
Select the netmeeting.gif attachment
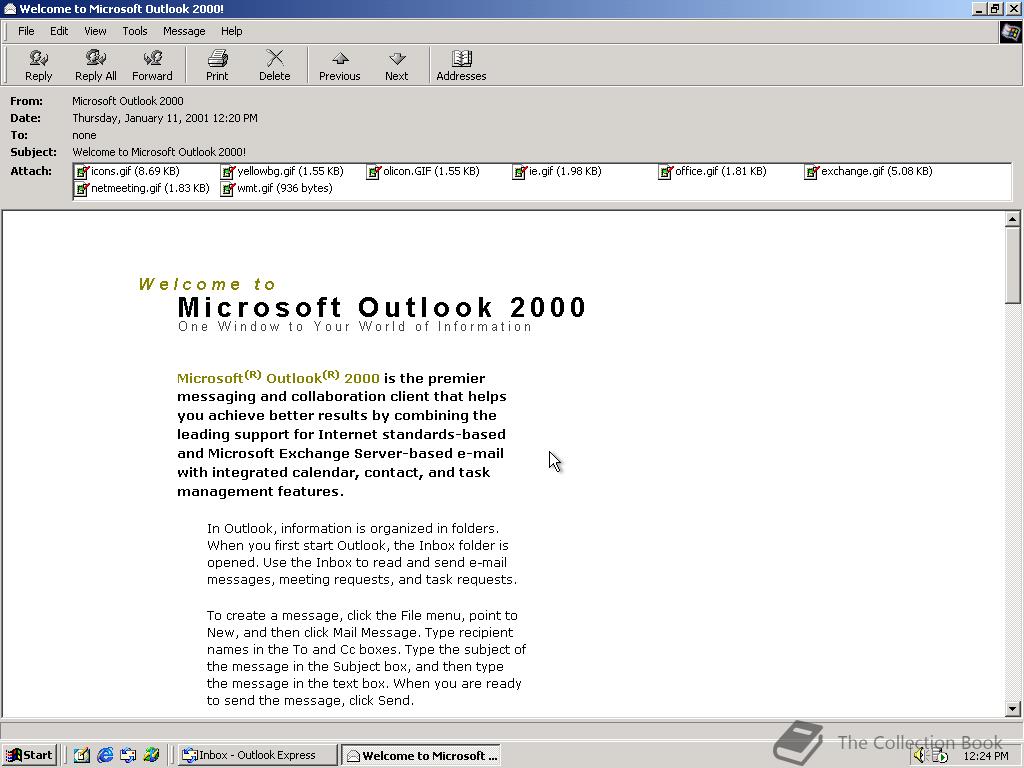point(142,188)
